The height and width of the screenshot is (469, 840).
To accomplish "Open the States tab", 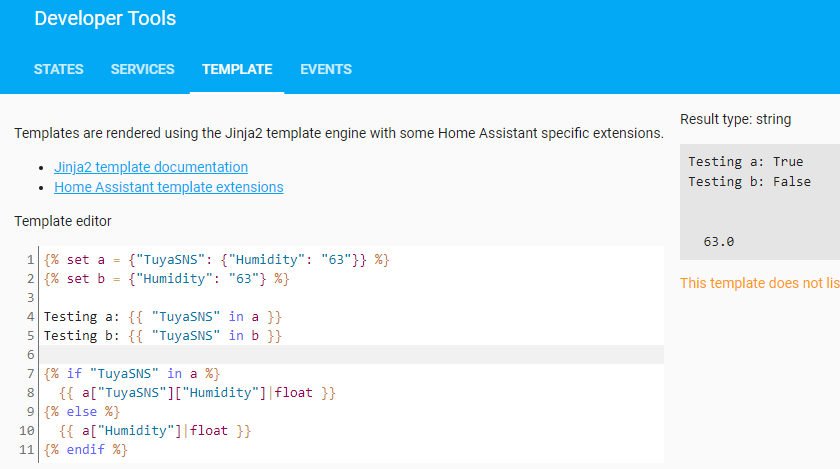I will click(59, 69).
